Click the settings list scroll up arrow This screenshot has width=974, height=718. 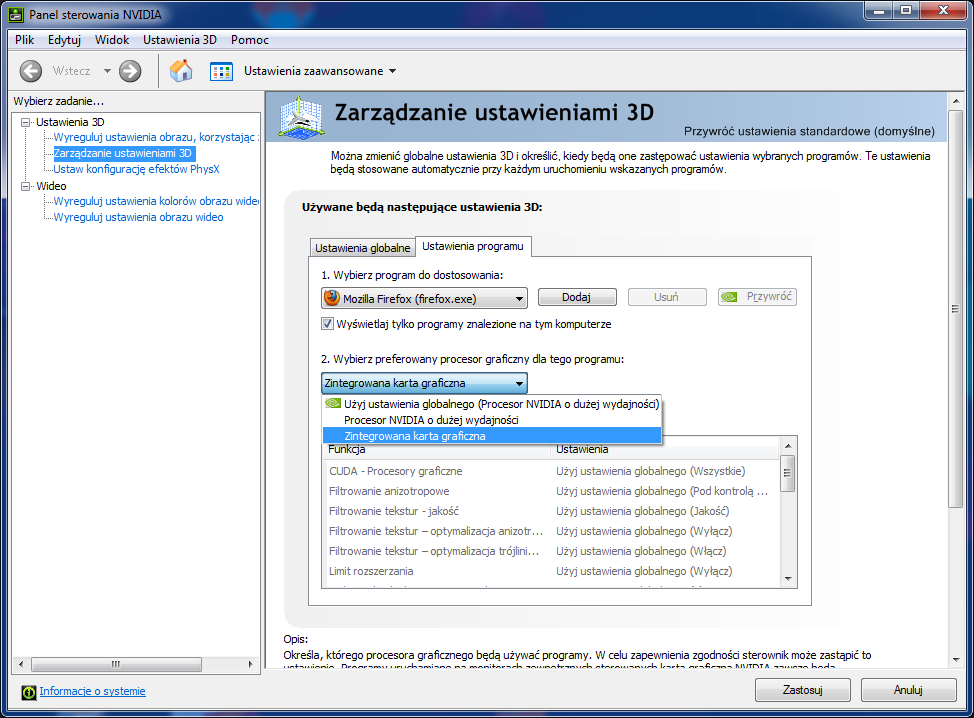(x=788, y=446)
